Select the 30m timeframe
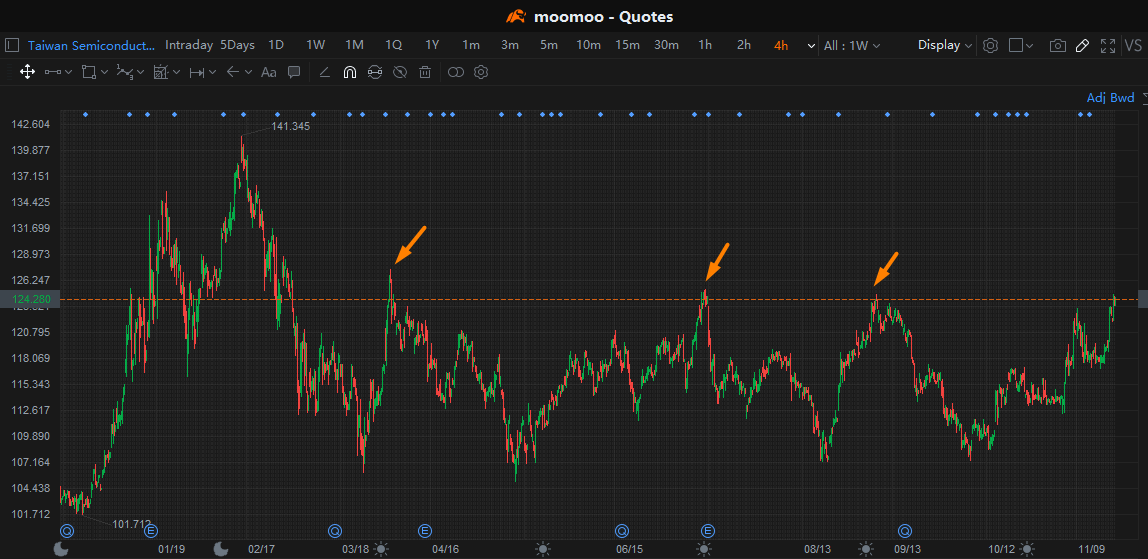Image resolution: width=1148 pixels, height=559 pixels. tap(666, 45)
